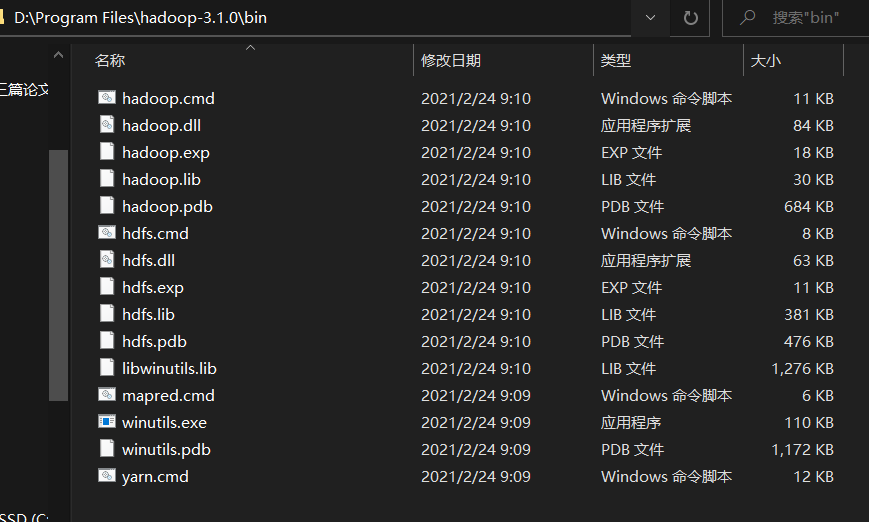
Task: Click the hdfs.lib file icon
Action: (x=107, y=313)
